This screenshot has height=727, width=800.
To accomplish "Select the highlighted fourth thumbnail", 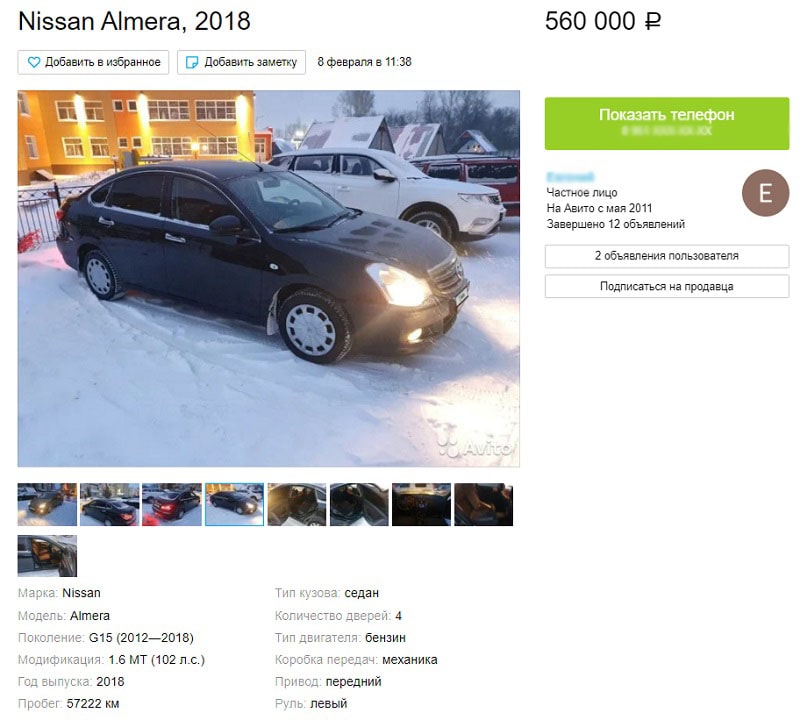I will 234,505.
